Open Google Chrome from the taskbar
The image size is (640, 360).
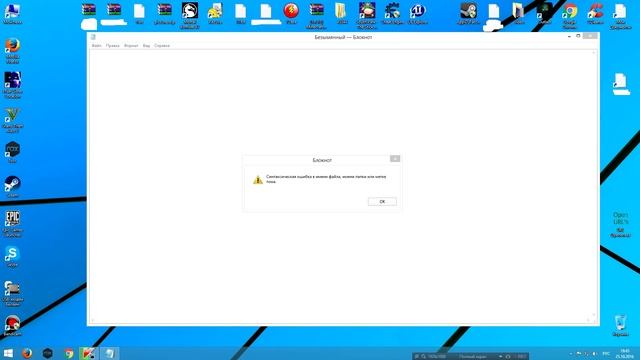pos(69,353)
